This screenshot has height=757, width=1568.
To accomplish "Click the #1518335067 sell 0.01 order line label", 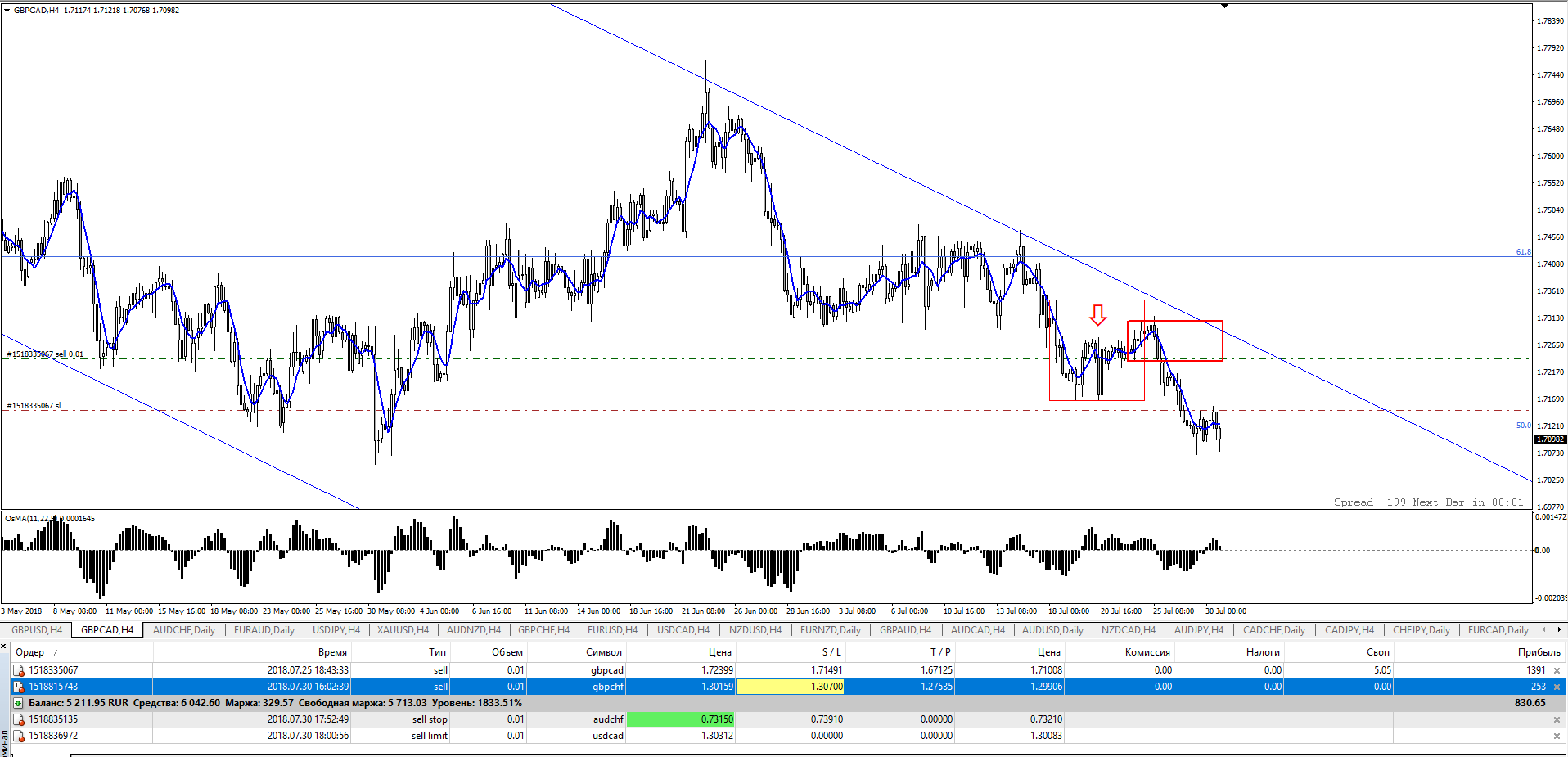I will [x=45, y=354].
